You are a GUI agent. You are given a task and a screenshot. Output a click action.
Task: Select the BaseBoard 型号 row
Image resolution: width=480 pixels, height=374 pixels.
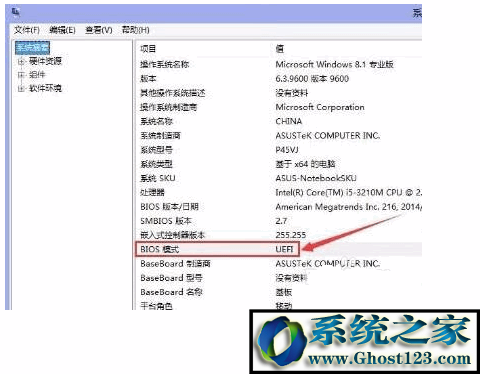[171, 278]
